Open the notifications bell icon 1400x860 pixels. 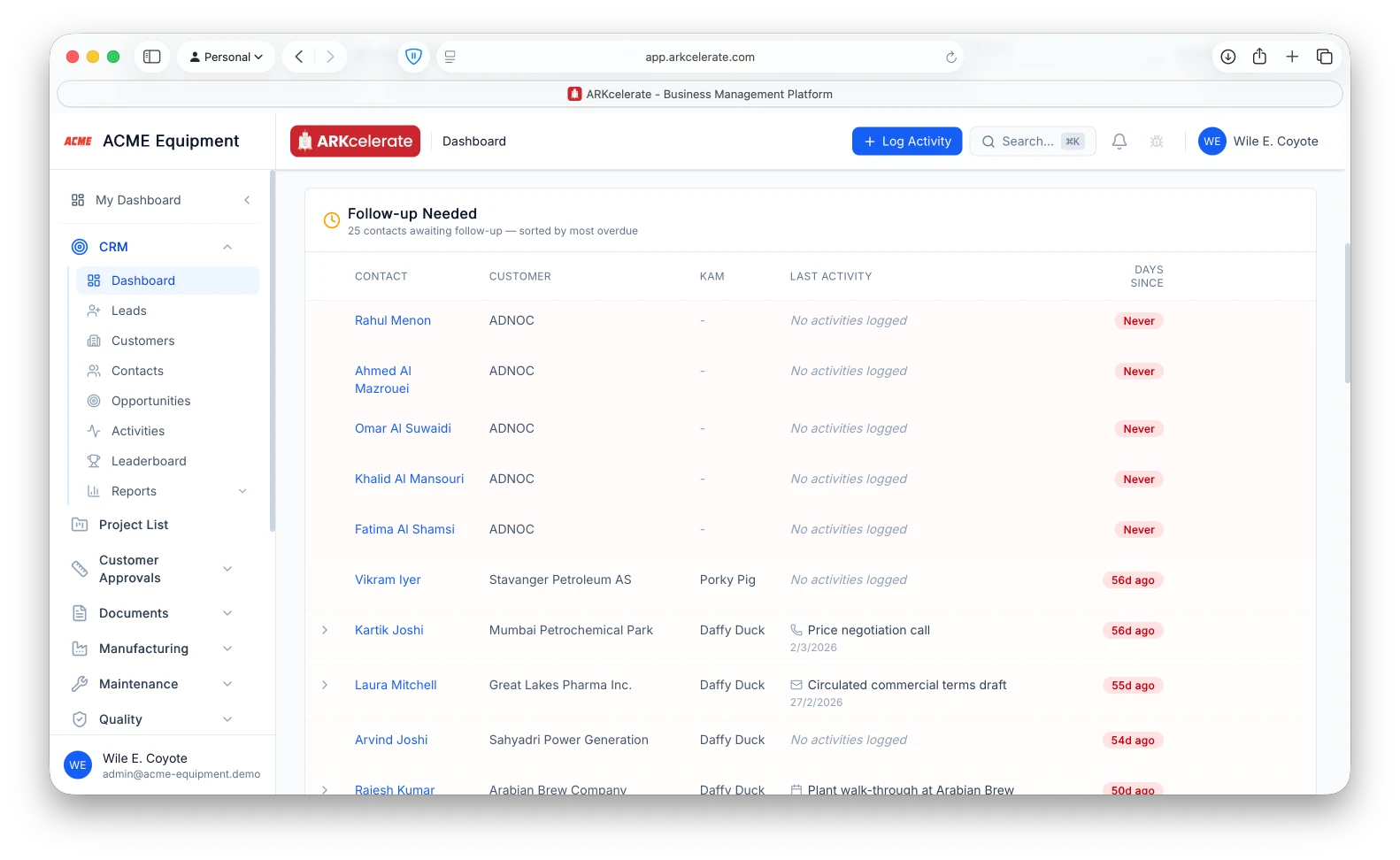click(x=1119, y=142)
